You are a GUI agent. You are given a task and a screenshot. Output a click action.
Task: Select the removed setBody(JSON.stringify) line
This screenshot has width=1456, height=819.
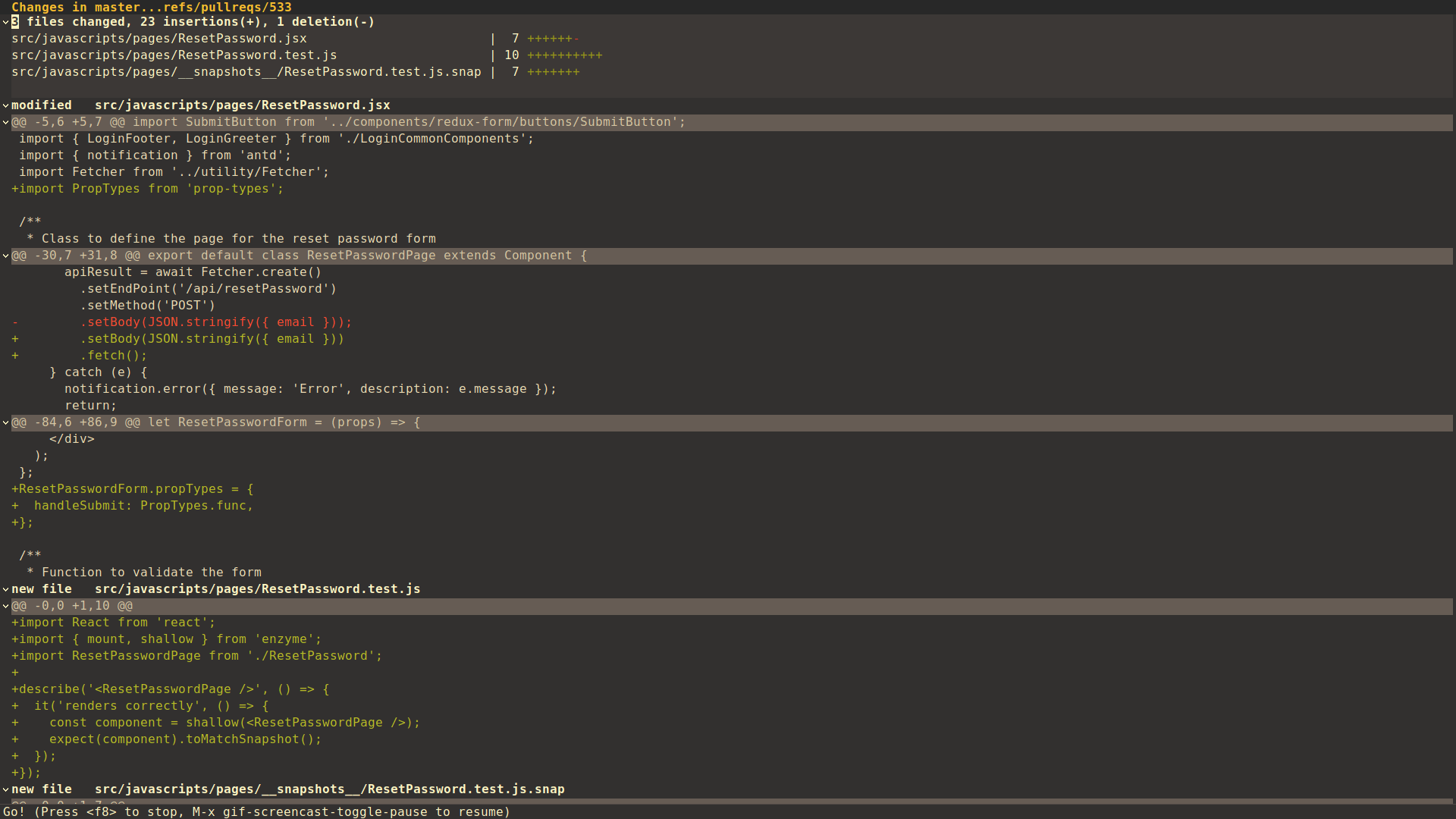point(182,322)
